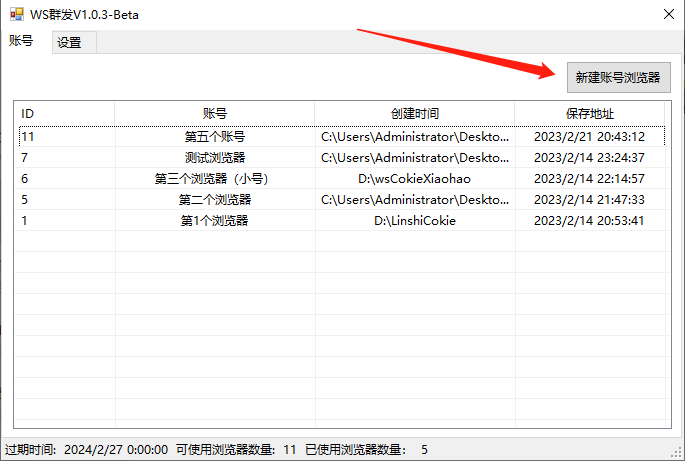Click the D:\LinshiCokie path cell

click(x=414, y=221)
